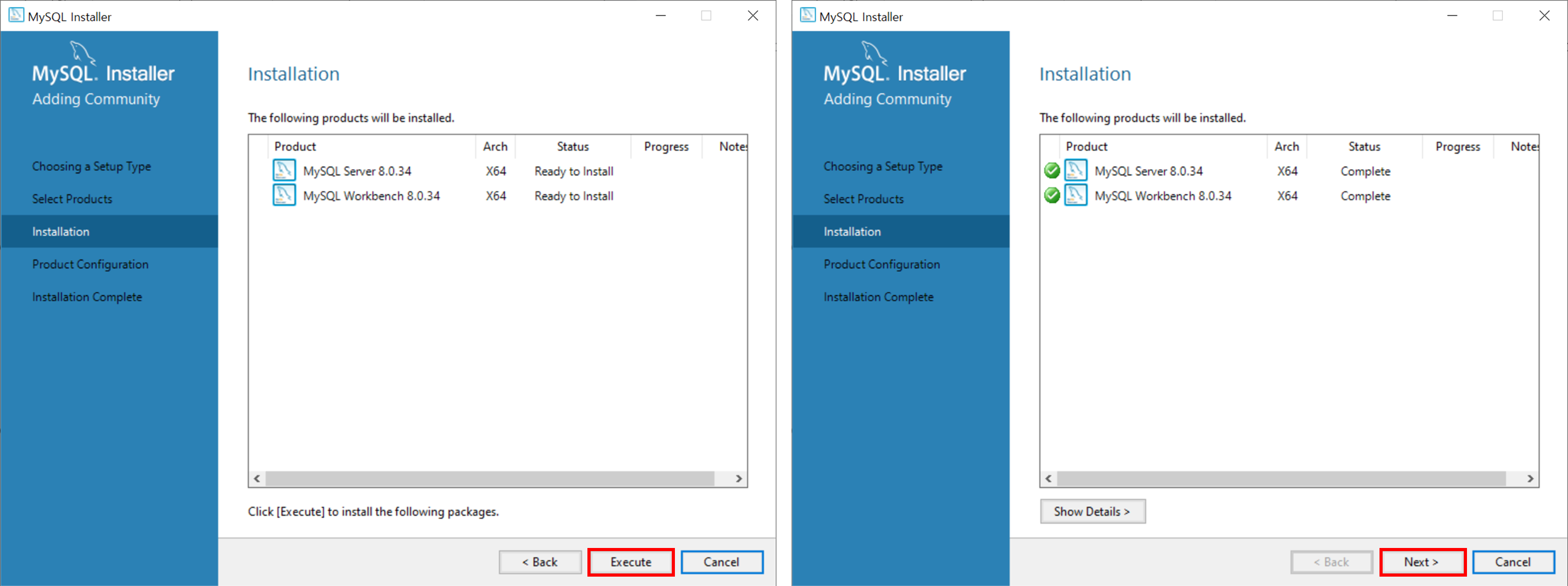The width and height of the screenshot is (1568, 586).
Task: Click scroll-left arrow in right window list
Action: pos(1048,479)
